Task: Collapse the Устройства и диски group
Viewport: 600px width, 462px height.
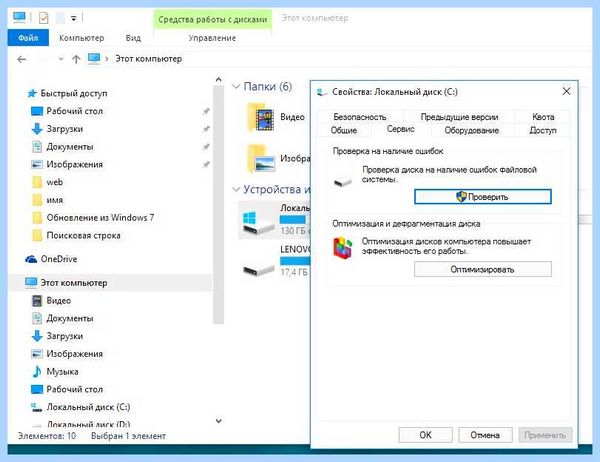Action: [236, 189]
